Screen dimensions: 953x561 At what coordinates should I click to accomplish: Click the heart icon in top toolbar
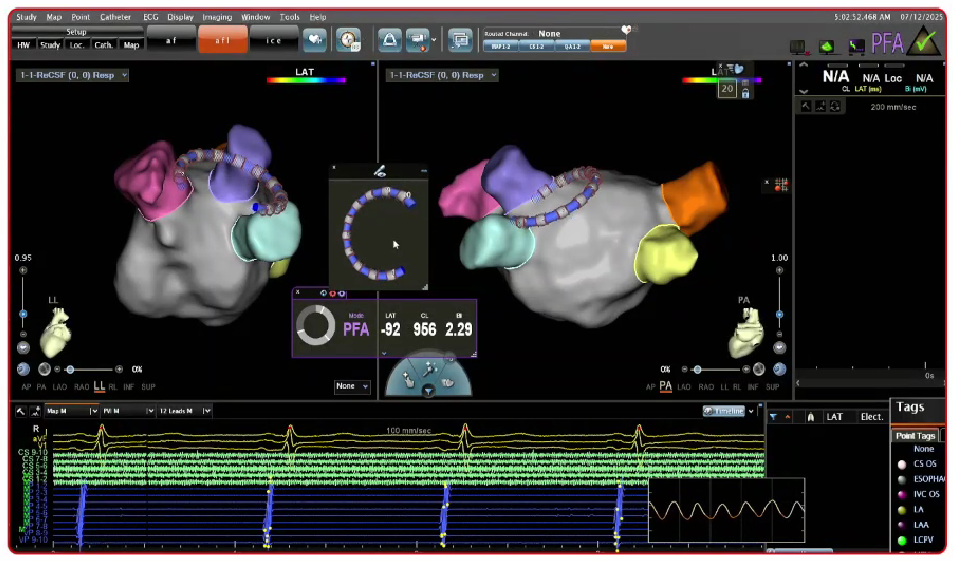(314, 40)
